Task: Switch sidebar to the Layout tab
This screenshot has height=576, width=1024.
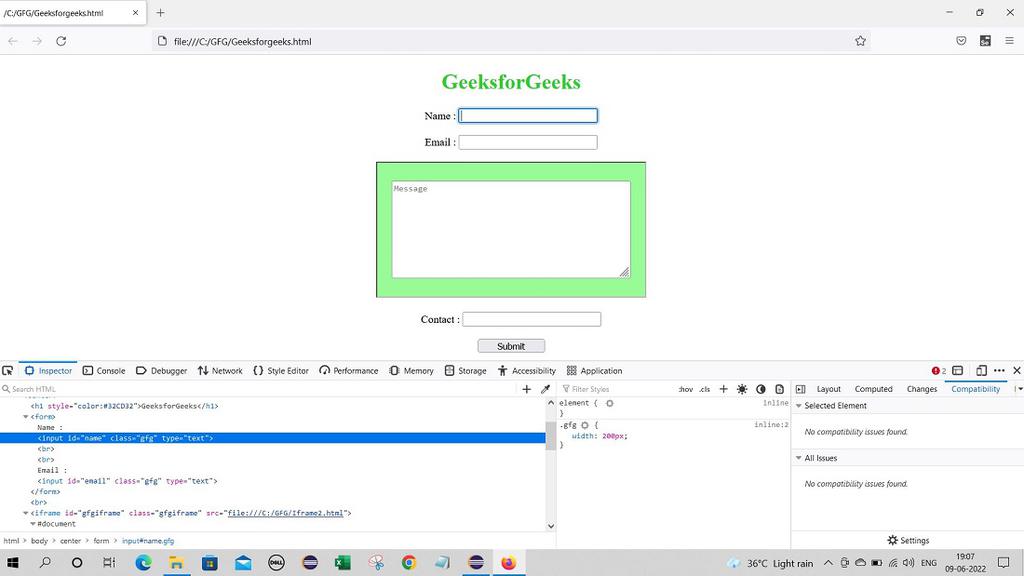Action: pyautogui.click(x=828, y=389)
